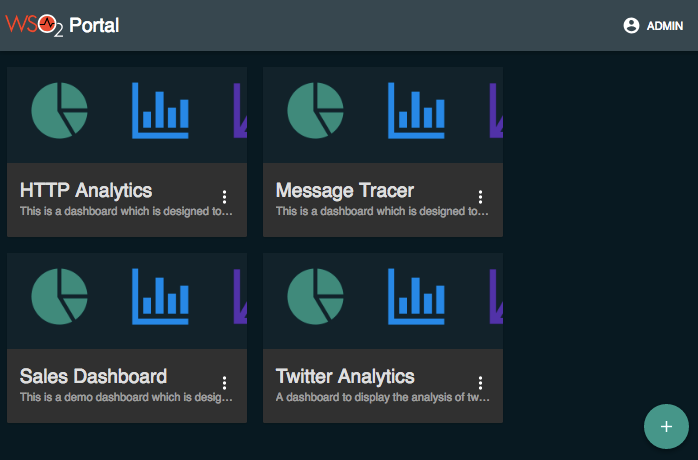
Task: Open Twitter Analytics options menu
Action: pyautogui.click(x=480, y=383)
